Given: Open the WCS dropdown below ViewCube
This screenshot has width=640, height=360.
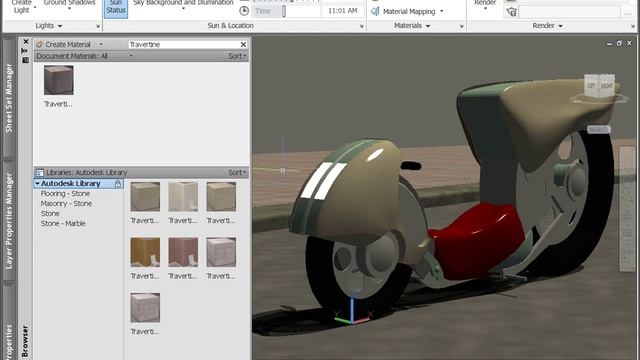Looking at the screenshot, I should (x=599, y=129).
